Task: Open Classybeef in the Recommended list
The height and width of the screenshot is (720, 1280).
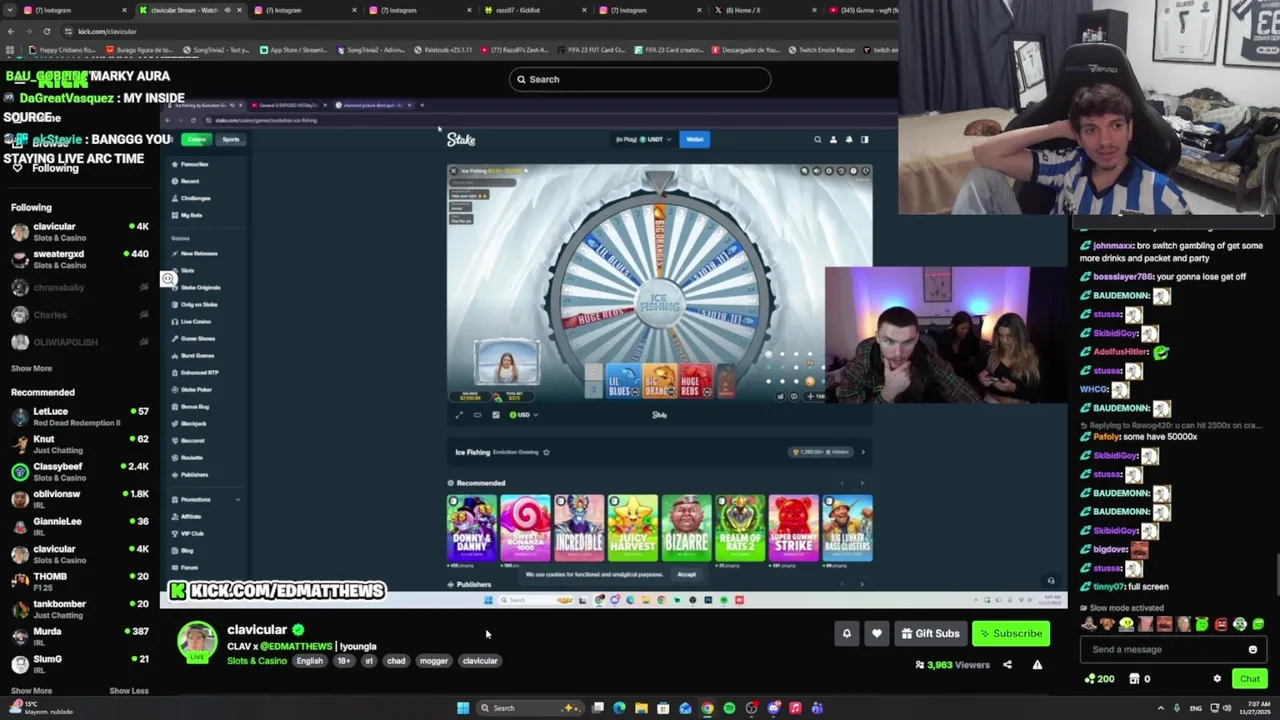Action: point(80,471)
